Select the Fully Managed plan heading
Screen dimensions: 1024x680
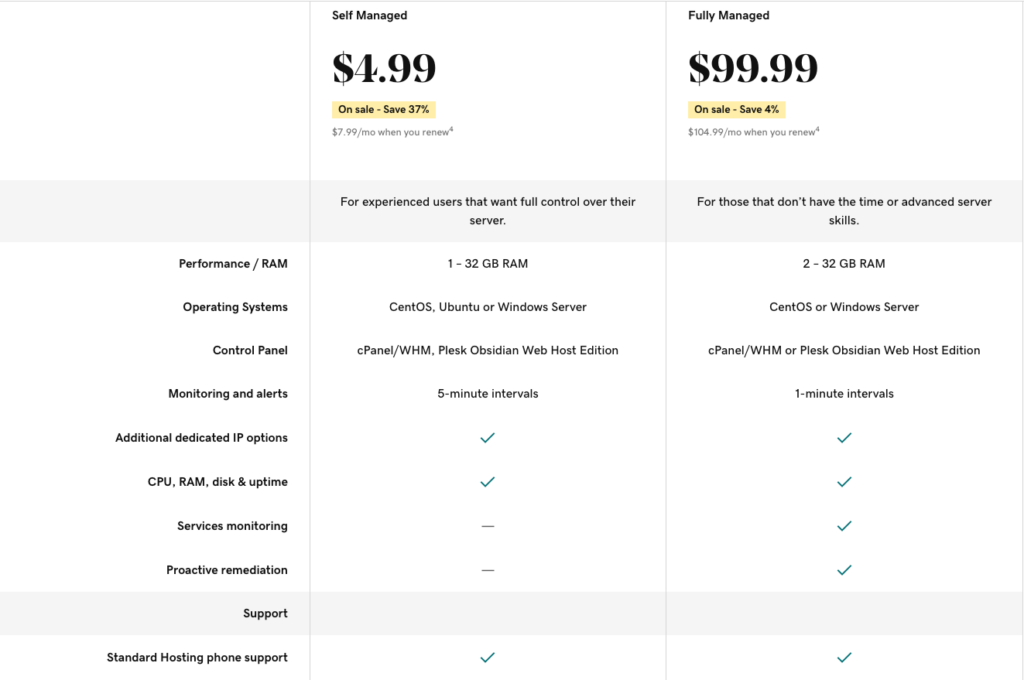point(728,16)
